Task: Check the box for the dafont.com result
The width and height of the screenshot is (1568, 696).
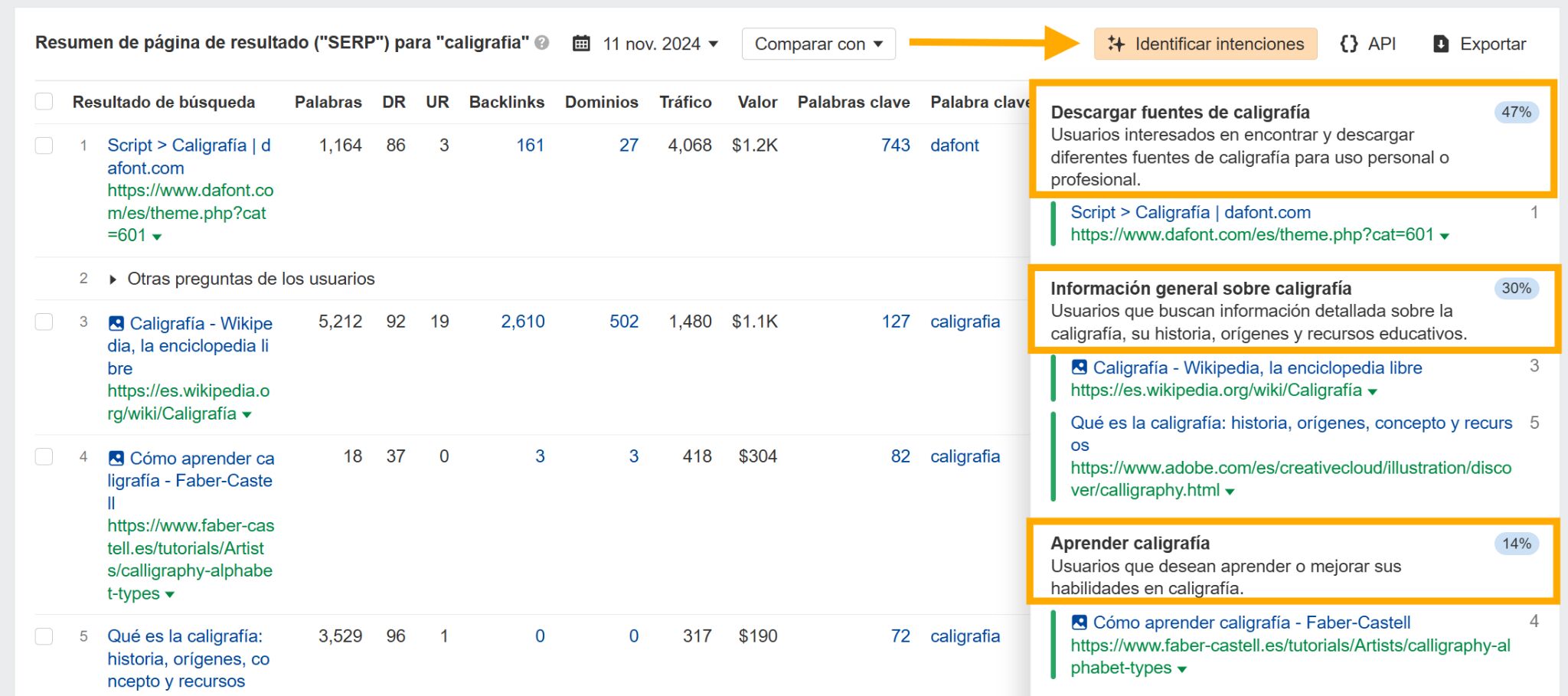Action: click(x=44, y=145)
